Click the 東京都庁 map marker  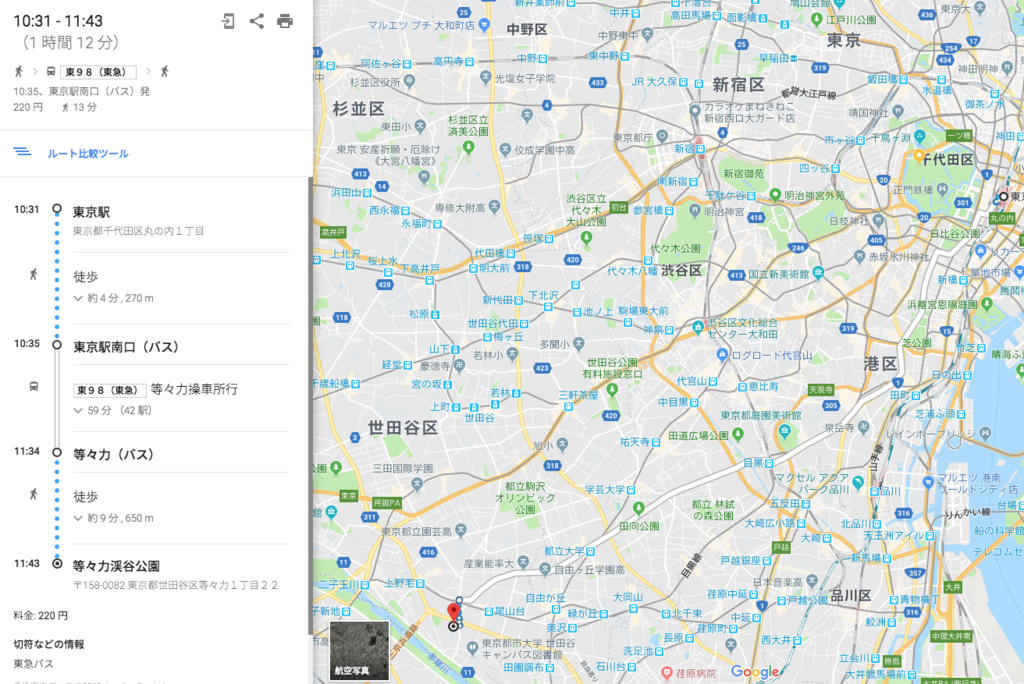(x=662, y=137)
